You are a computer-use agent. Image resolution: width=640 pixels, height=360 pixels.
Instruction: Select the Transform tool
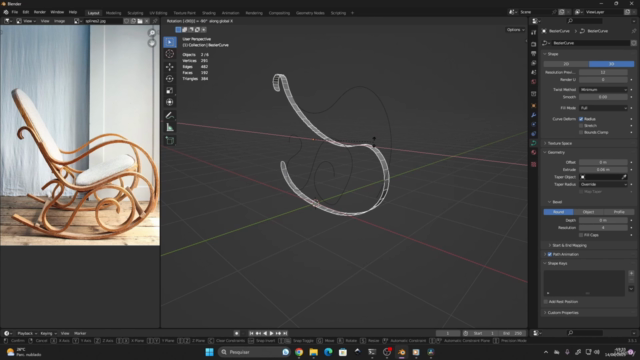[170, 102]
